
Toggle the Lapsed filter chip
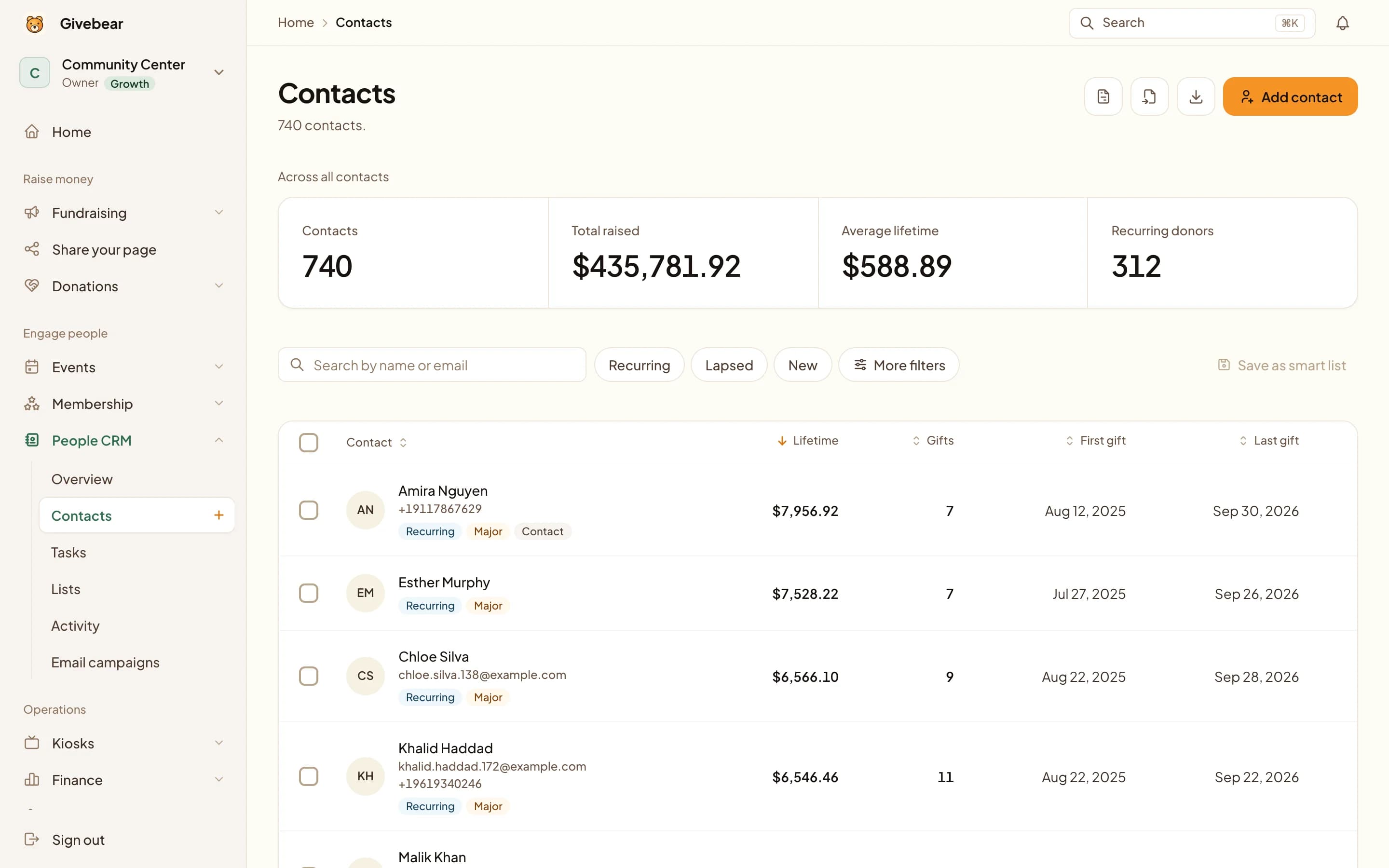[x=728, y=365]
